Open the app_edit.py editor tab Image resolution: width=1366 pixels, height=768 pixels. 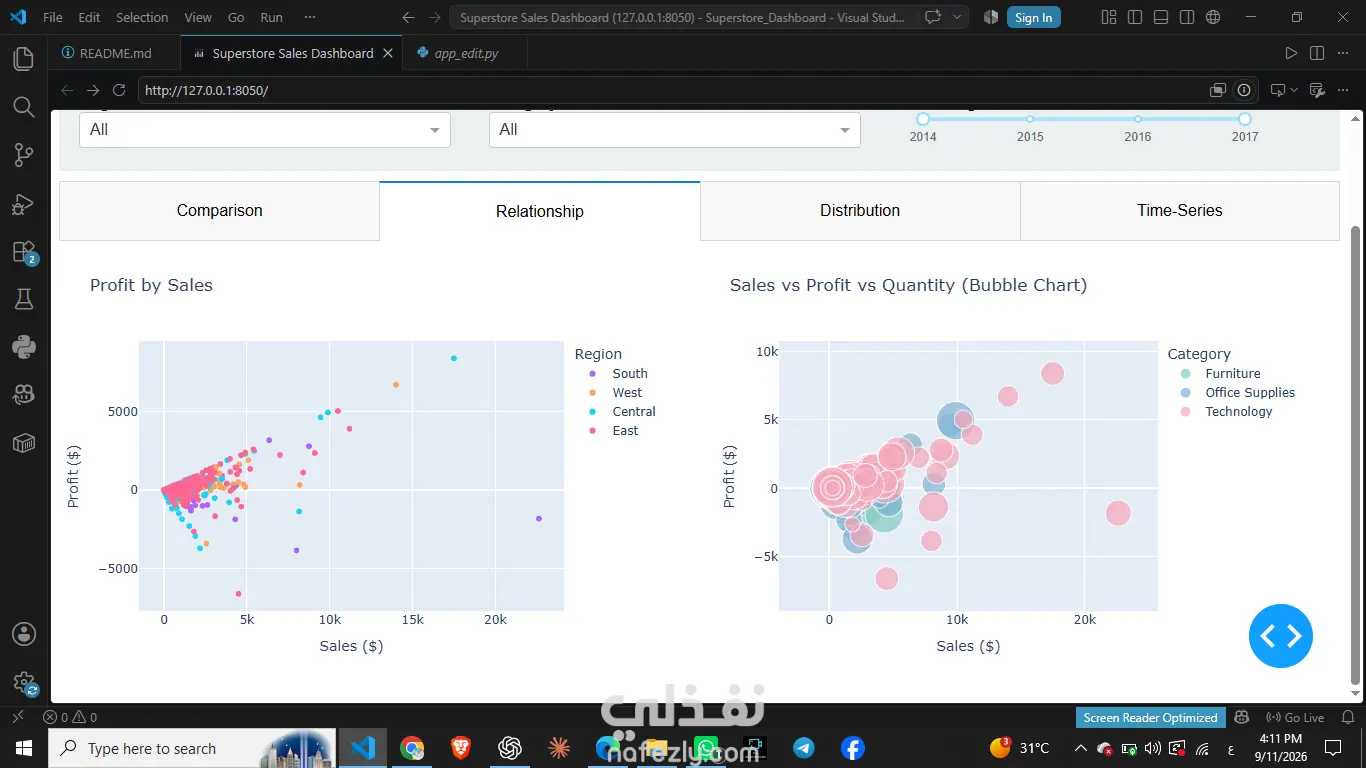tap(458, 53)
